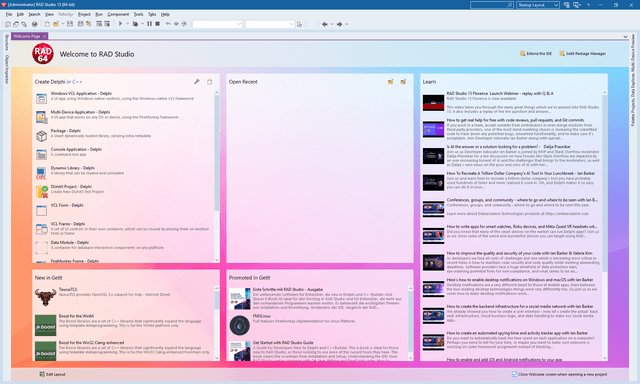The width and height of the screenshot is (640, 384).
Task: Click the first folder icon in Open Recent
Action: (x=391, y=82)
